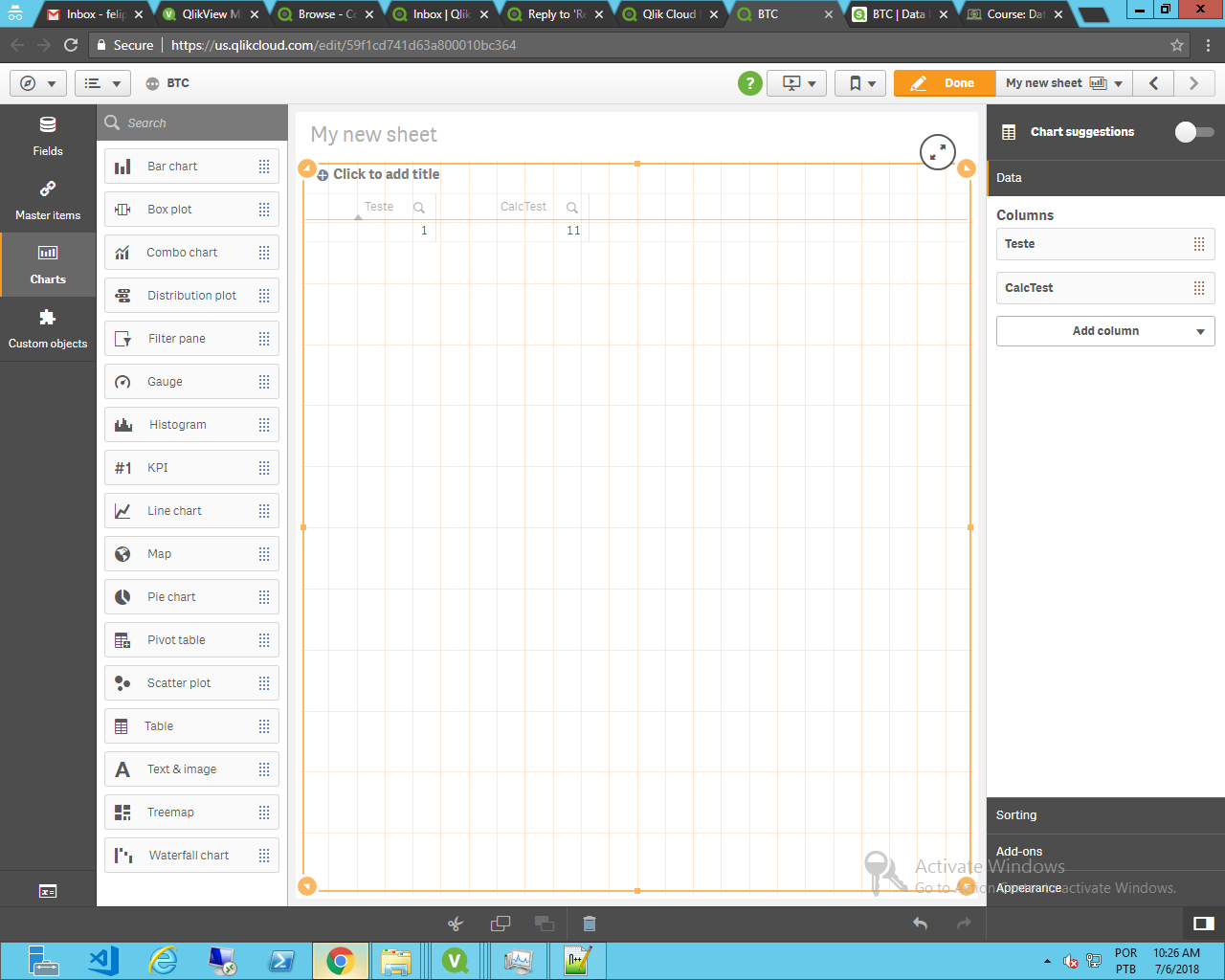
Task: Choose the Distribution plot chart
Action: (191, 296)
